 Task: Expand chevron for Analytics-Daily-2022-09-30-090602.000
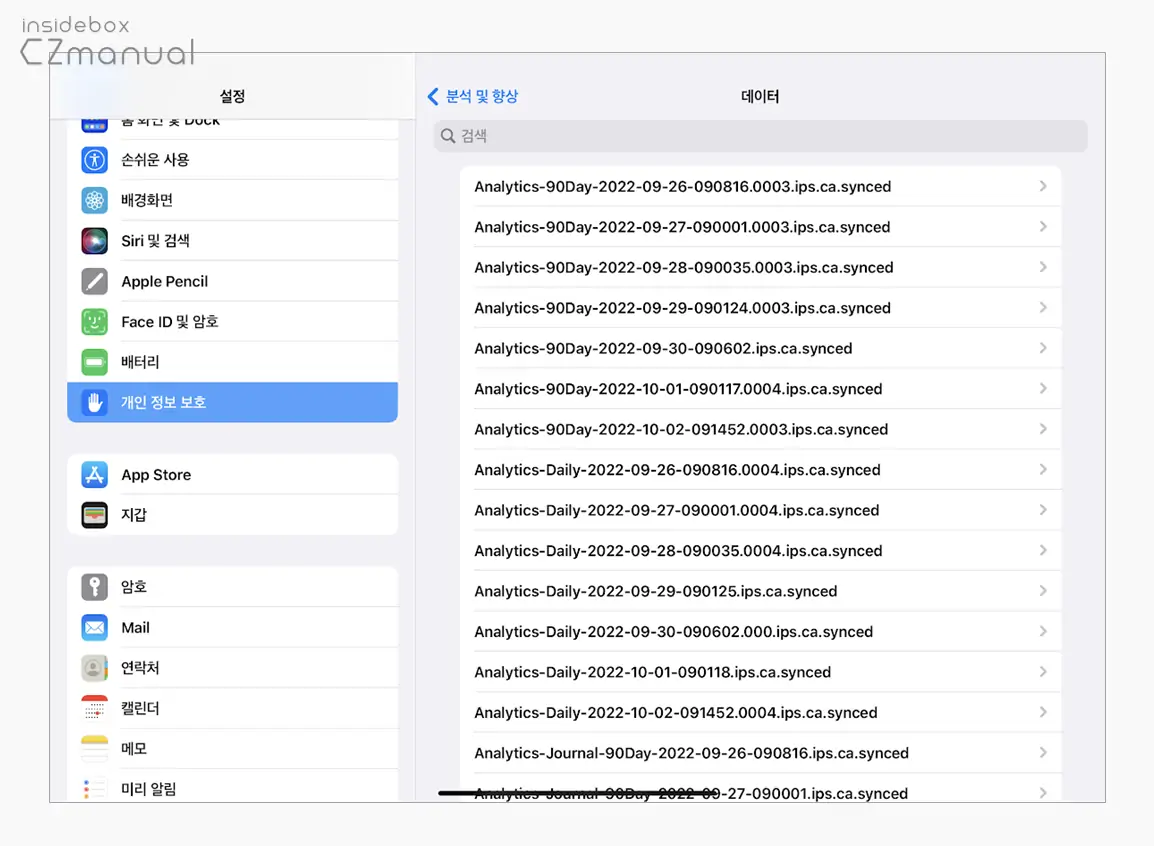[1043, 631]
